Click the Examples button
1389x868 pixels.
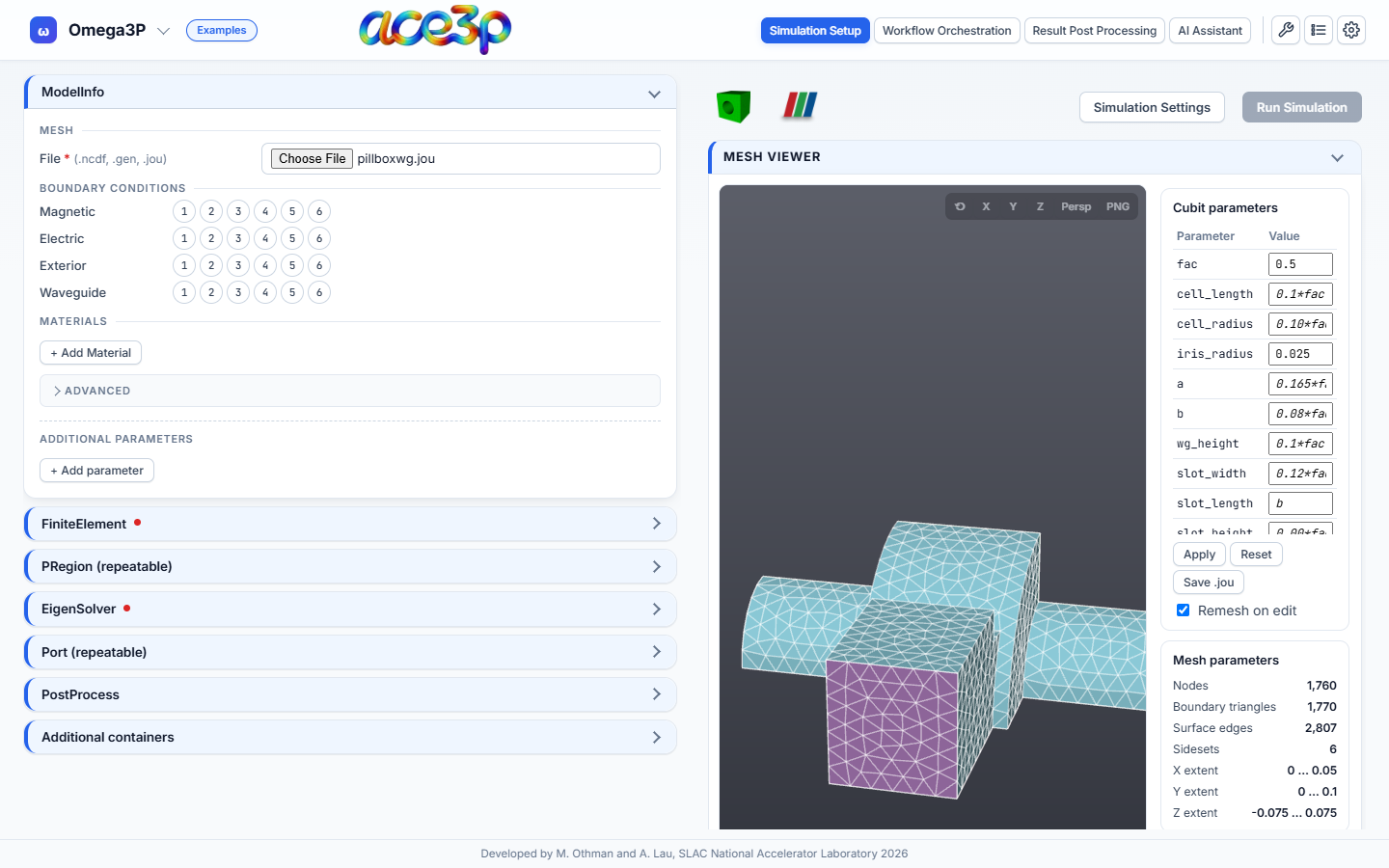coord(222,31)
